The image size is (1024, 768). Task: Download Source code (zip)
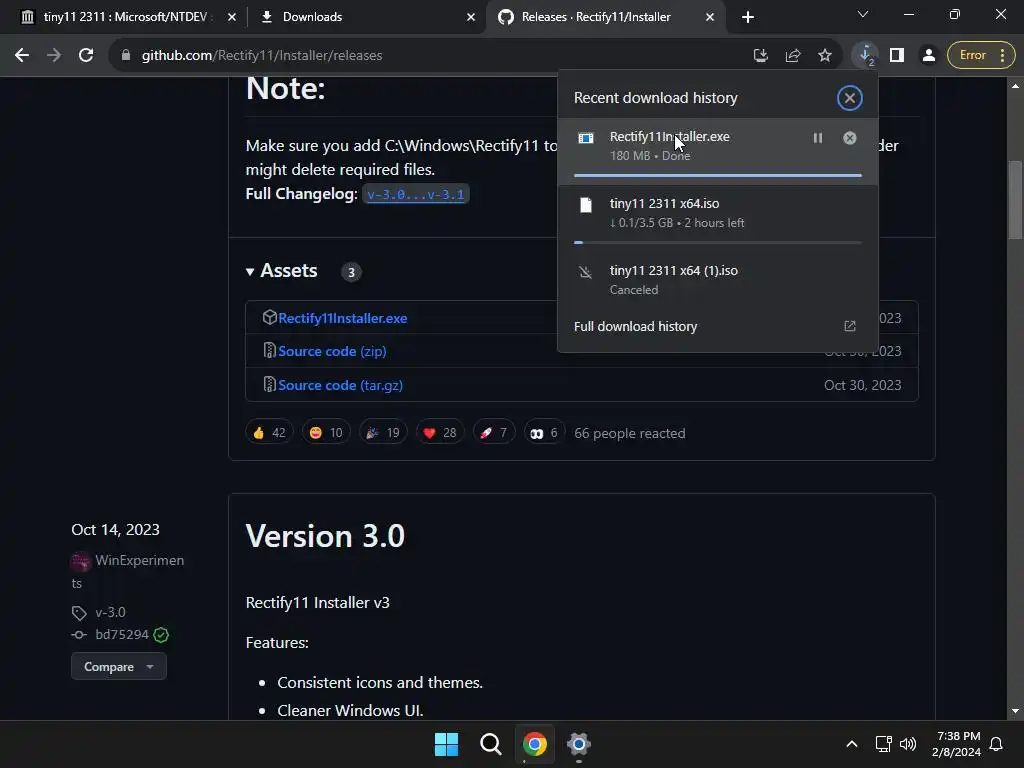(x=332, y=351)
